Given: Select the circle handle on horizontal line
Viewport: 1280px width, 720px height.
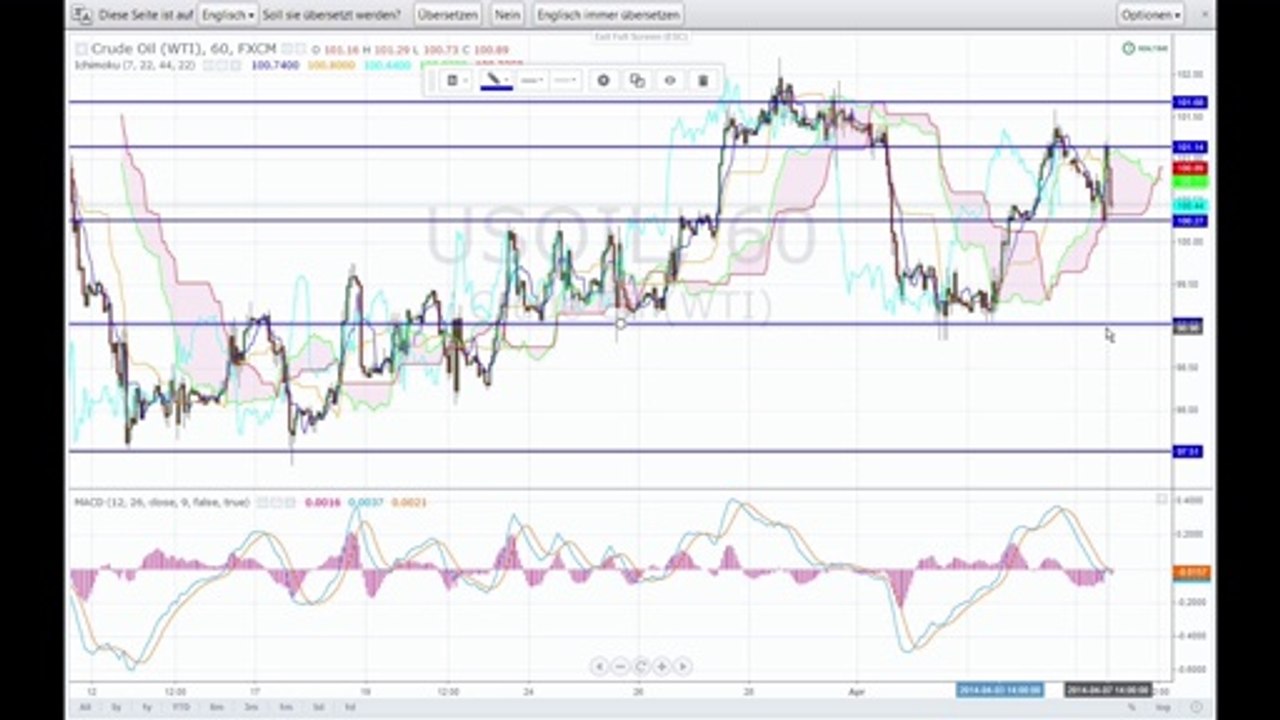Looking at the screenshot, I should pos(621,323).
